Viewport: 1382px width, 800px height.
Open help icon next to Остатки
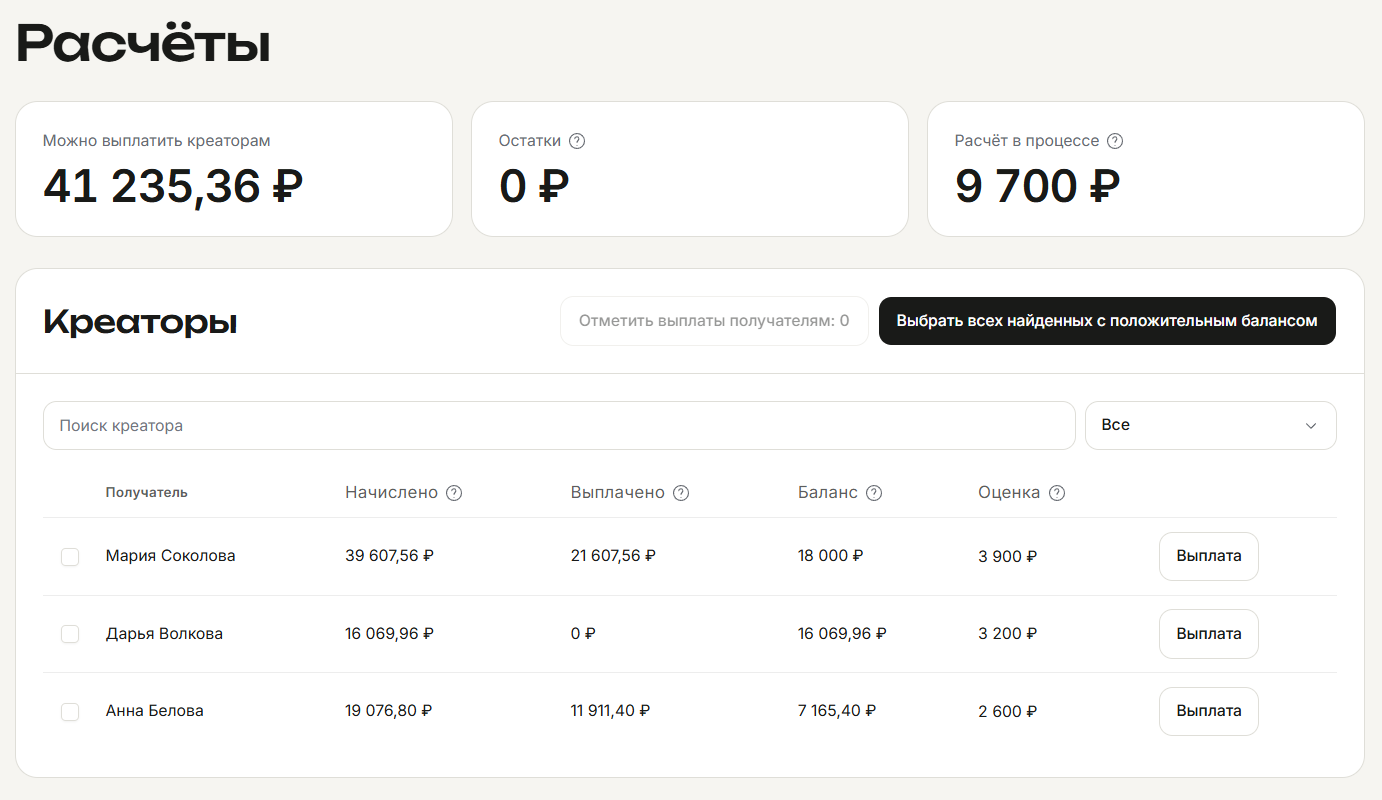click(x=577, y=141)
